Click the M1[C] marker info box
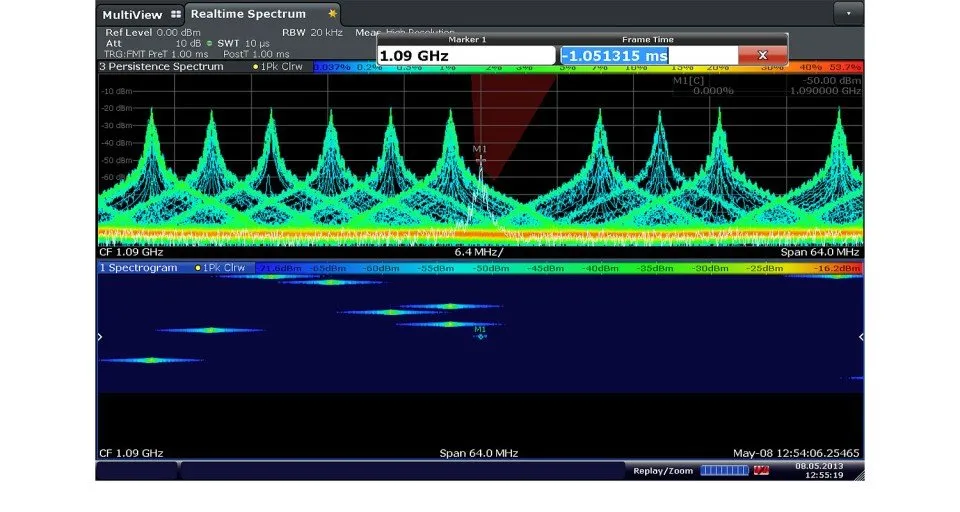 click(767, 86)
